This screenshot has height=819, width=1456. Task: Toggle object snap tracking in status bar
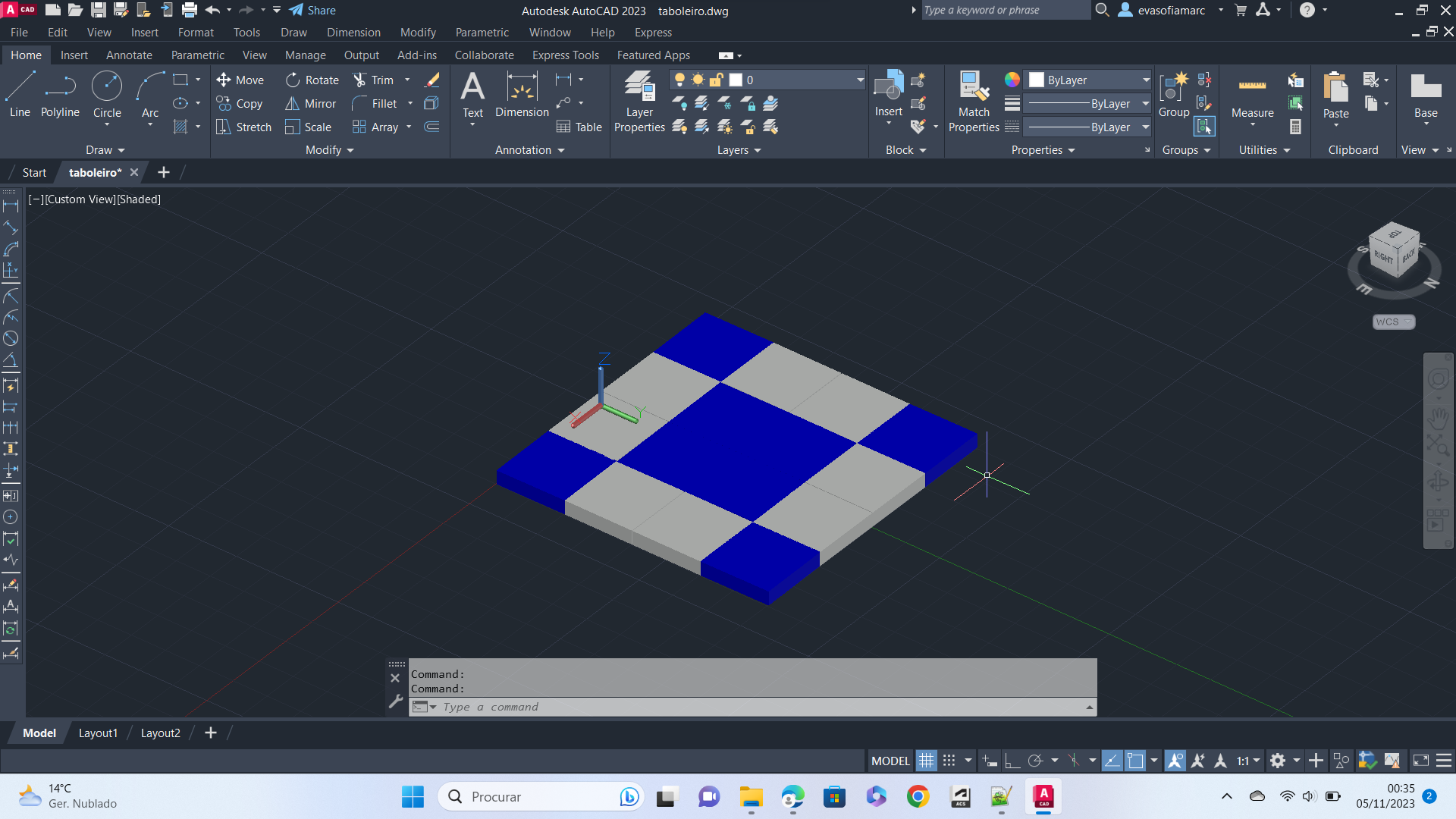tap(1112, 761)
